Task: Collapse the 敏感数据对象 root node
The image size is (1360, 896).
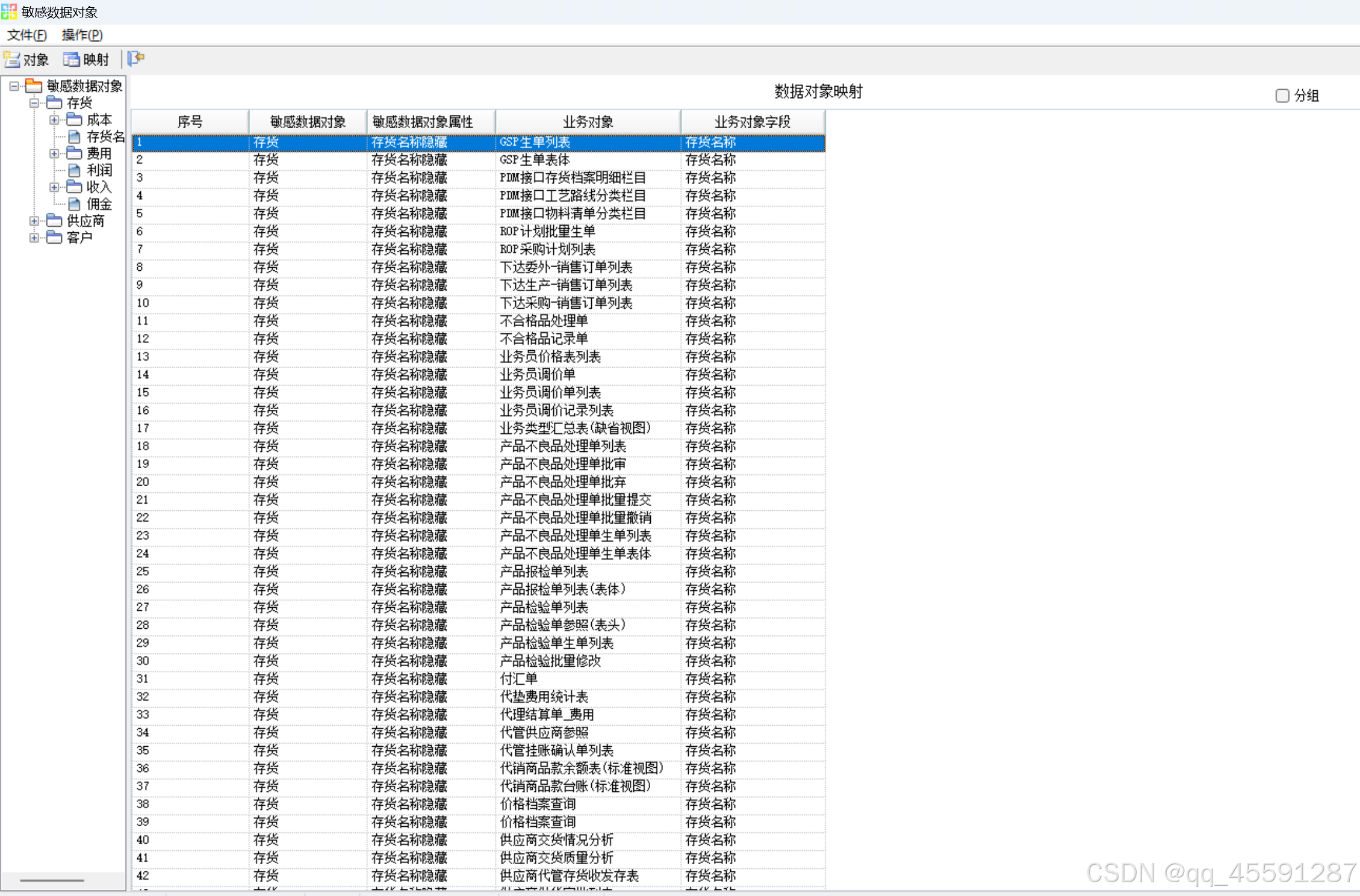Action: pos(14,86)
